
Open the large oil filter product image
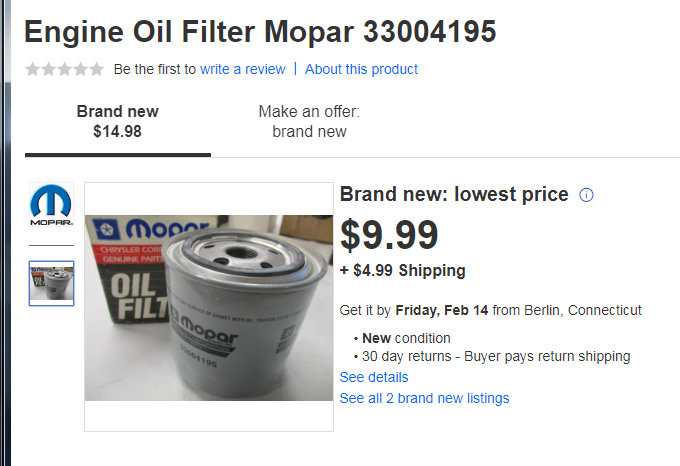pyautogui.click(x=208, y=307)
